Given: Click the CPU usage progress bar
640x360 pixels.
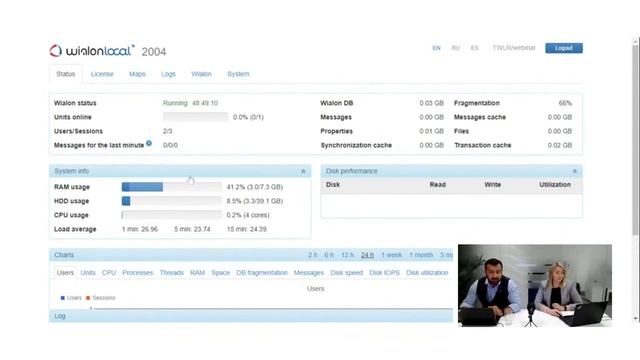Looking at the screenshot, I should click(171, 215).
